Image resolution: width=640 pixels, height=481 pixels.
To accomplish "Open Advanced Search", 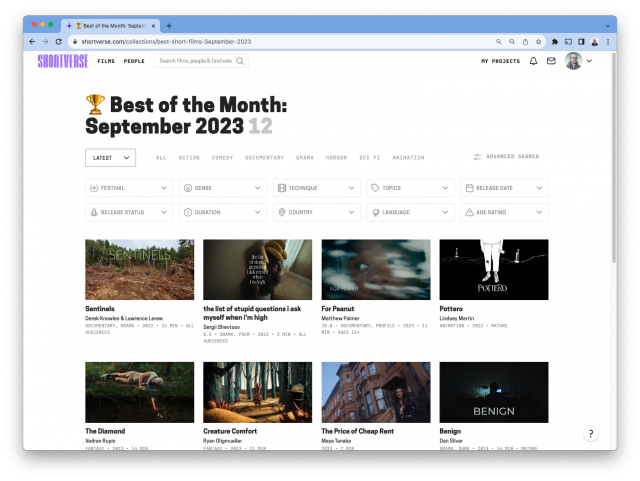I will 506,157.
